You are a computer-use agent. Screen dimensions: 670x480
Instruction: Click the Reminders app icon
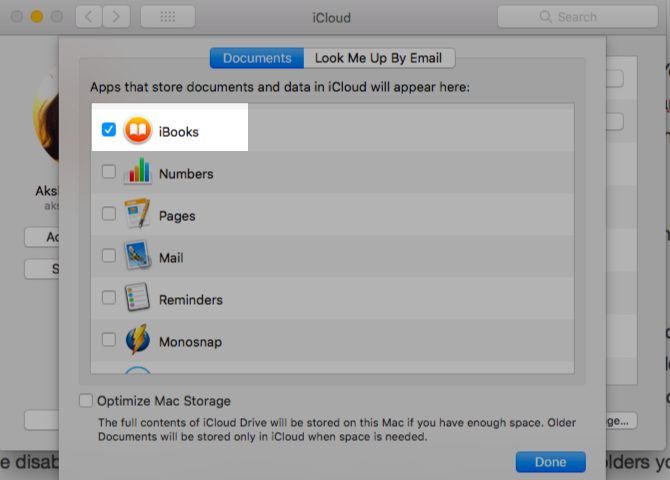pyautogui.click(x=137, y=299)
